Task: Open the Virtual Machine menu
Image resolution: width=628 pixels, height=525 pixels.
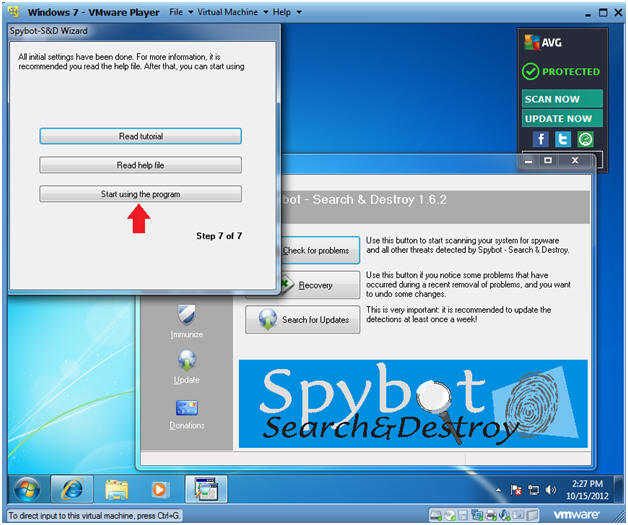Action: pos(227,12)
